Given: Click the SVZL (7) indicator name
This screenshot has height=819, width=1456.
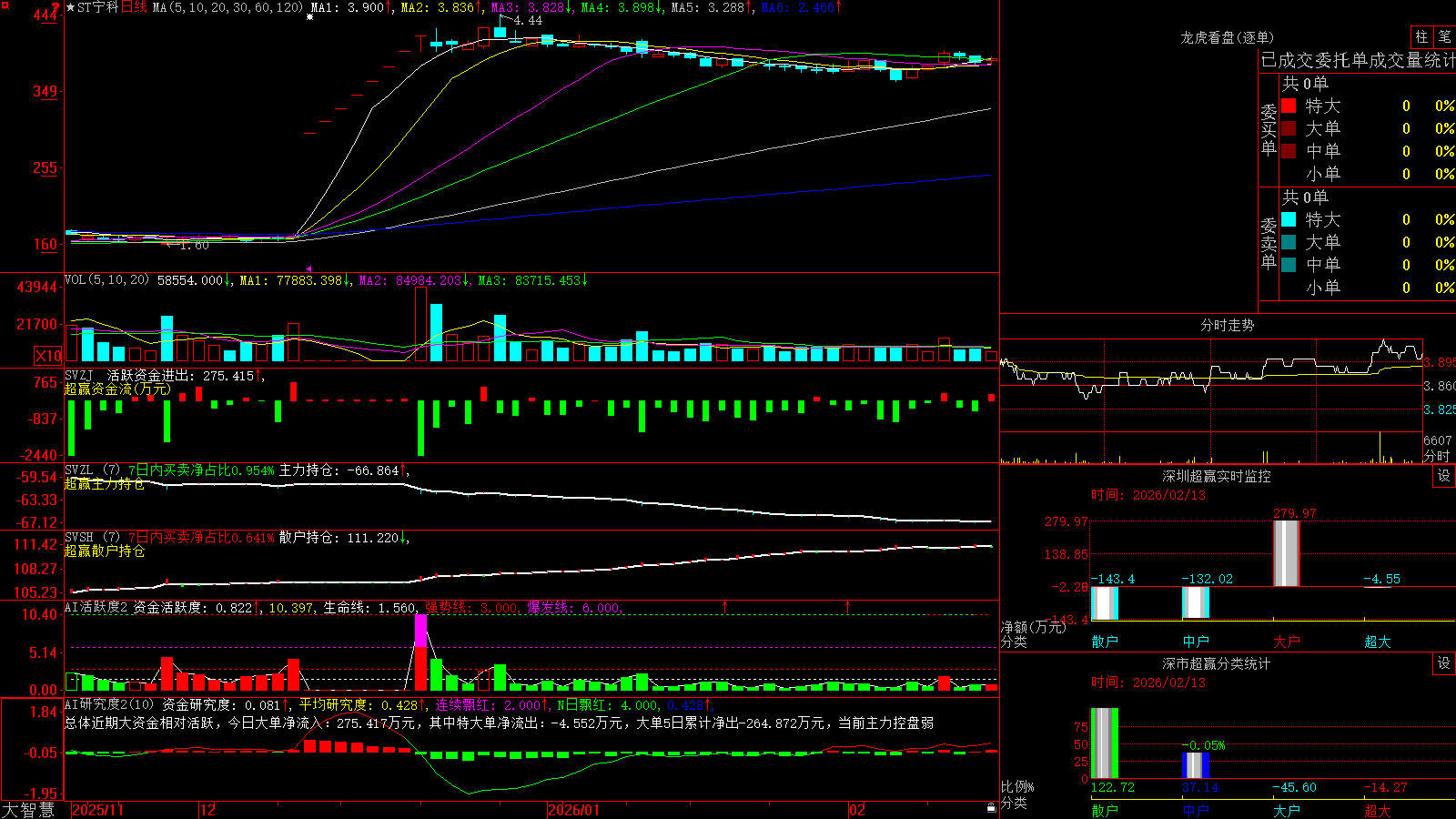Looking at the screenshot, I should coord(92,470).
